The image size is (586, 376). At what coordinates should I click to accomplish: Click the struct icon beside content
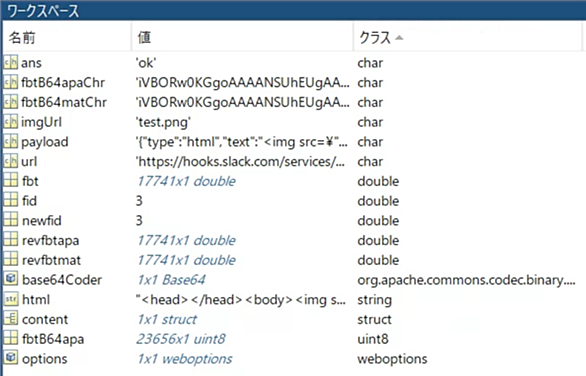tap(11, 319)
